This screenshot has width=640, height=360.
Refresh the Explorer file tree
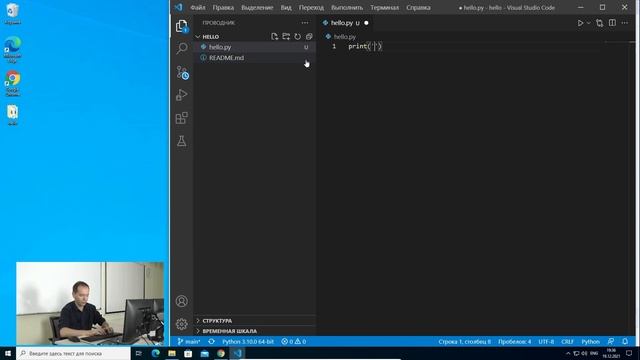click(298, 36)
